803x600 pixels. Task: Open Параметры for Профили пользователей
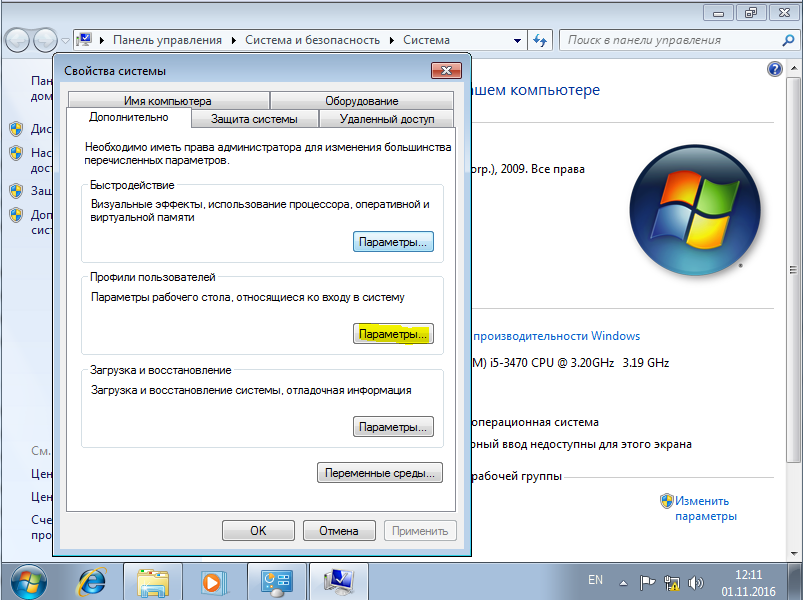coord(393,333)
